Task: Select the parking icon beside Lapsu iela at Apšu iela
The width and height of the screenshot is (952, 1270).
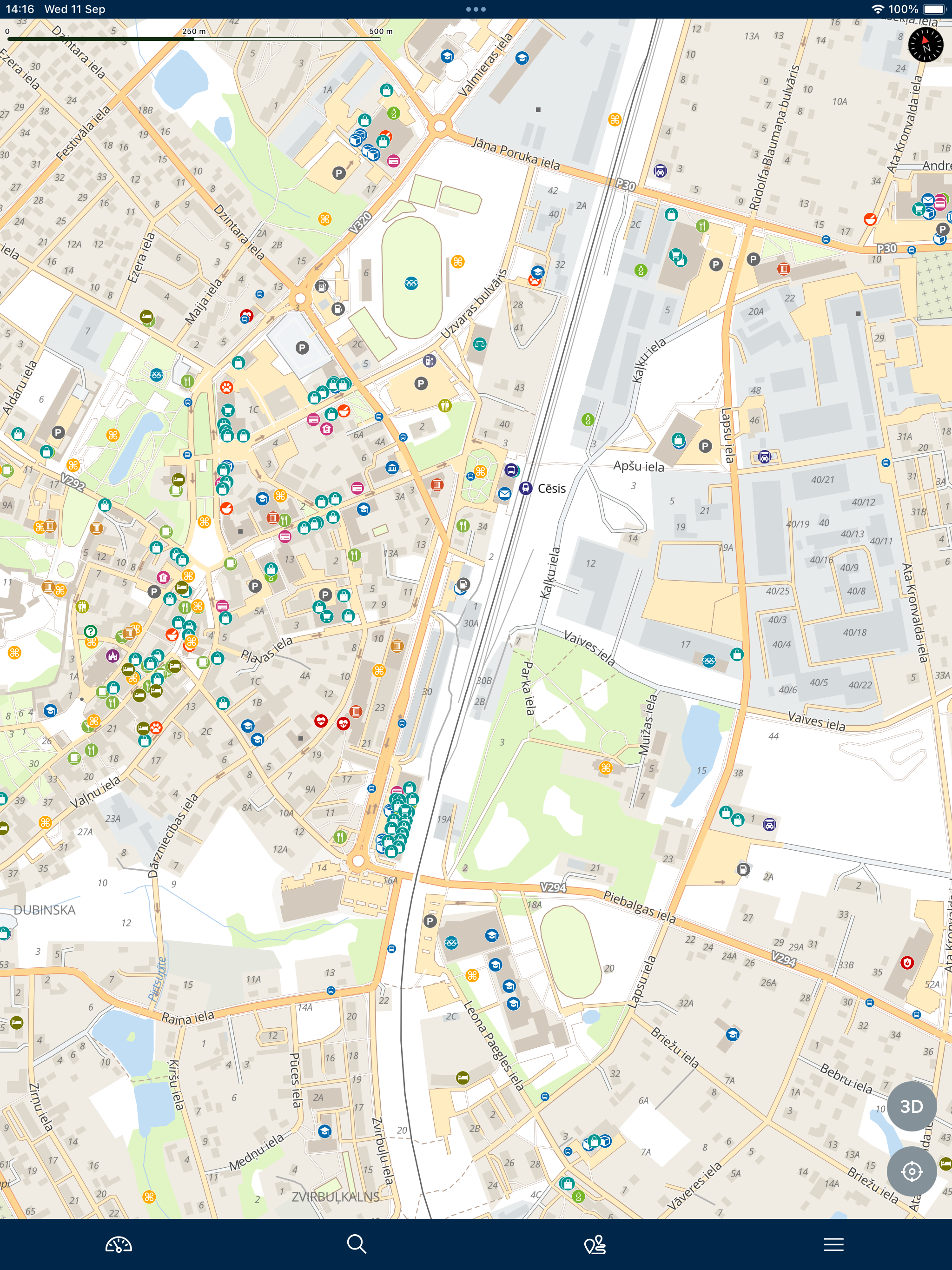Action: (x=705, y=446)
